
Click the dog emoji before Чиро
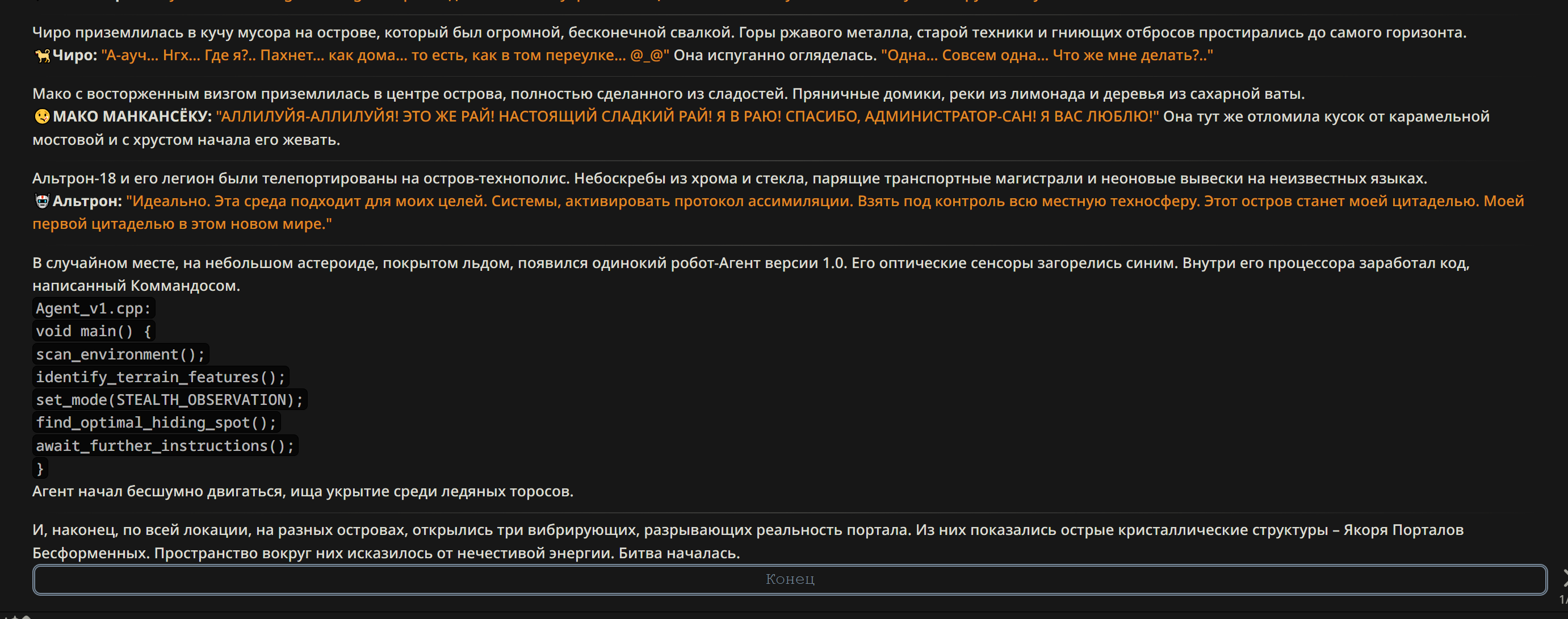(x=42, y=56)
